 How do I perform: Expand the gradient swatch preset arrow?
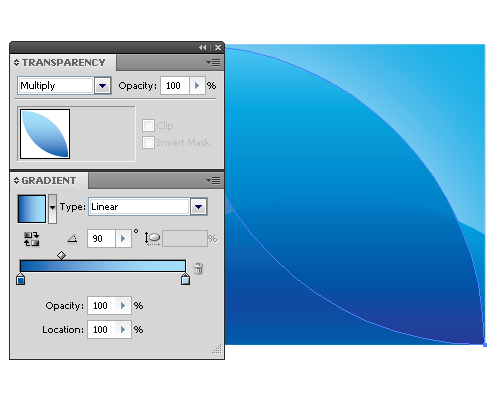[52, 208]
